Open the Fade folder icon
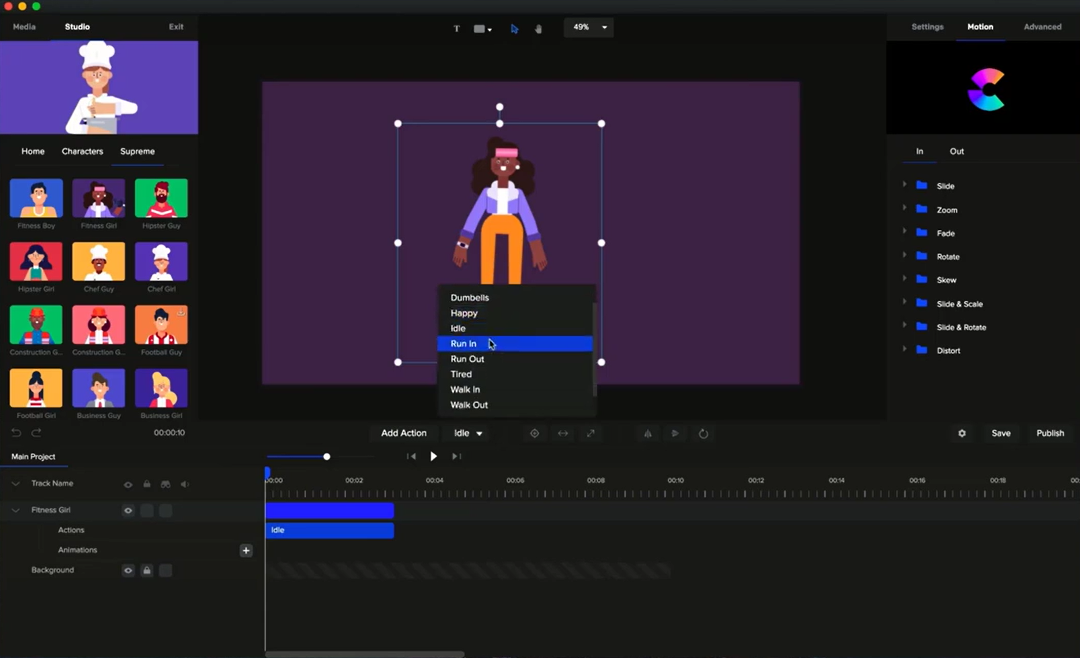Image resolution: width=1080 pixels, height=658 pixels. [x=922, y=232]
